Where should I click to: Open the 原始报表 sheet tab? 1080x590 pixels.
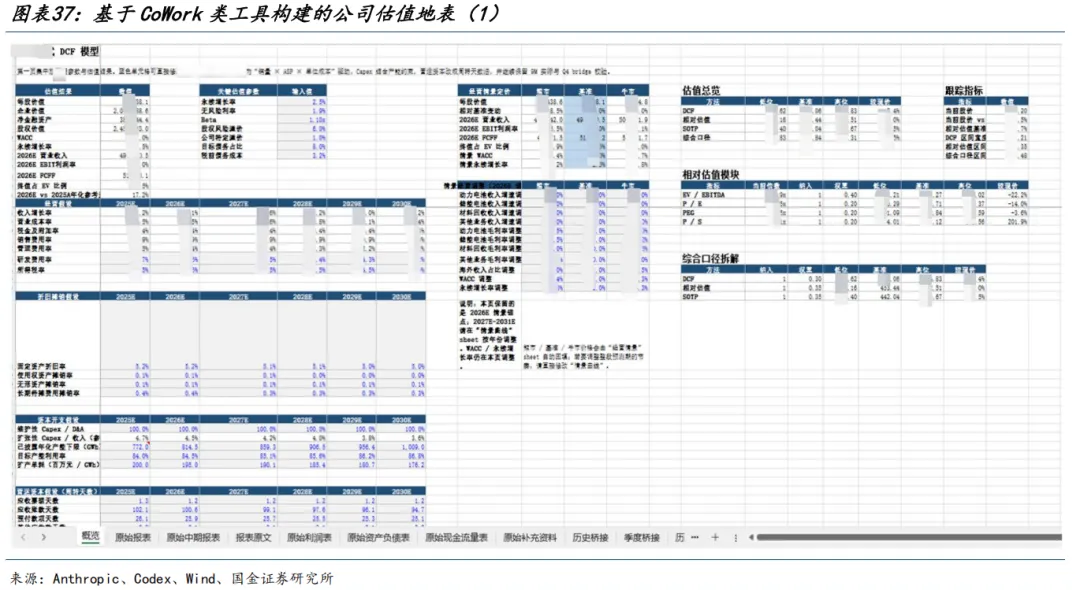(x=133, y=538)
